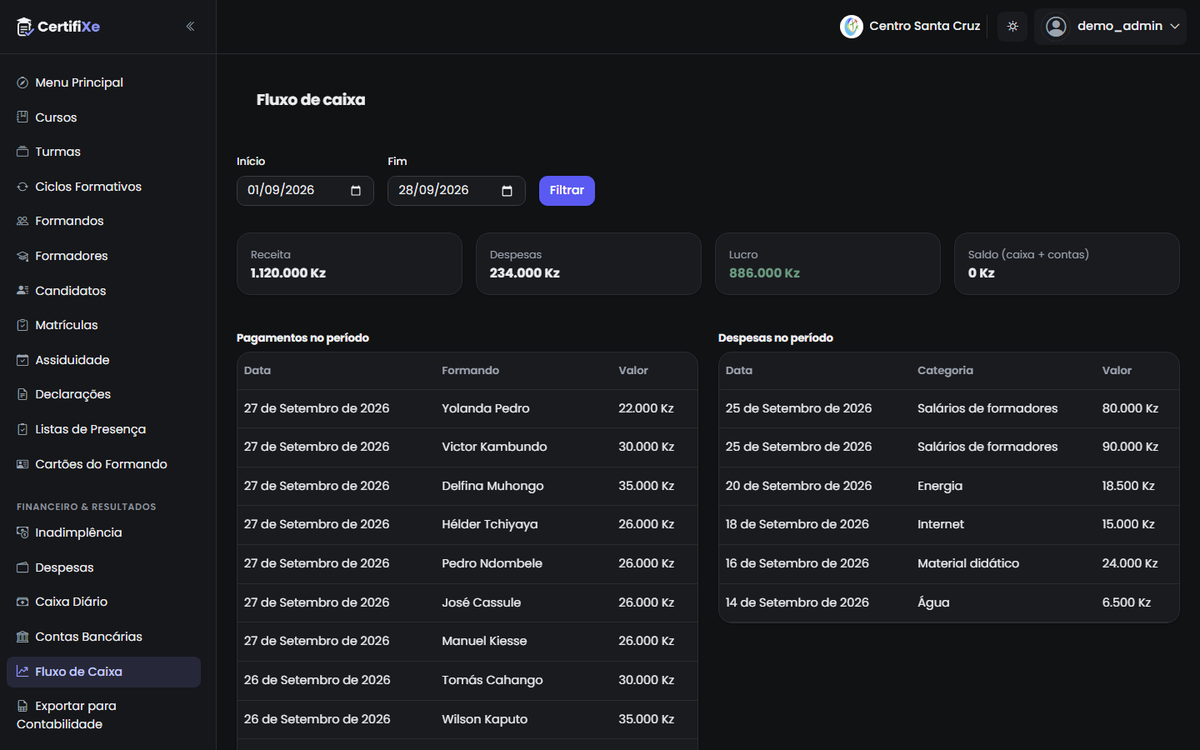Toggle the light/dark theme sun button
Screen dimensions: 1200x750
(1012, 26)
